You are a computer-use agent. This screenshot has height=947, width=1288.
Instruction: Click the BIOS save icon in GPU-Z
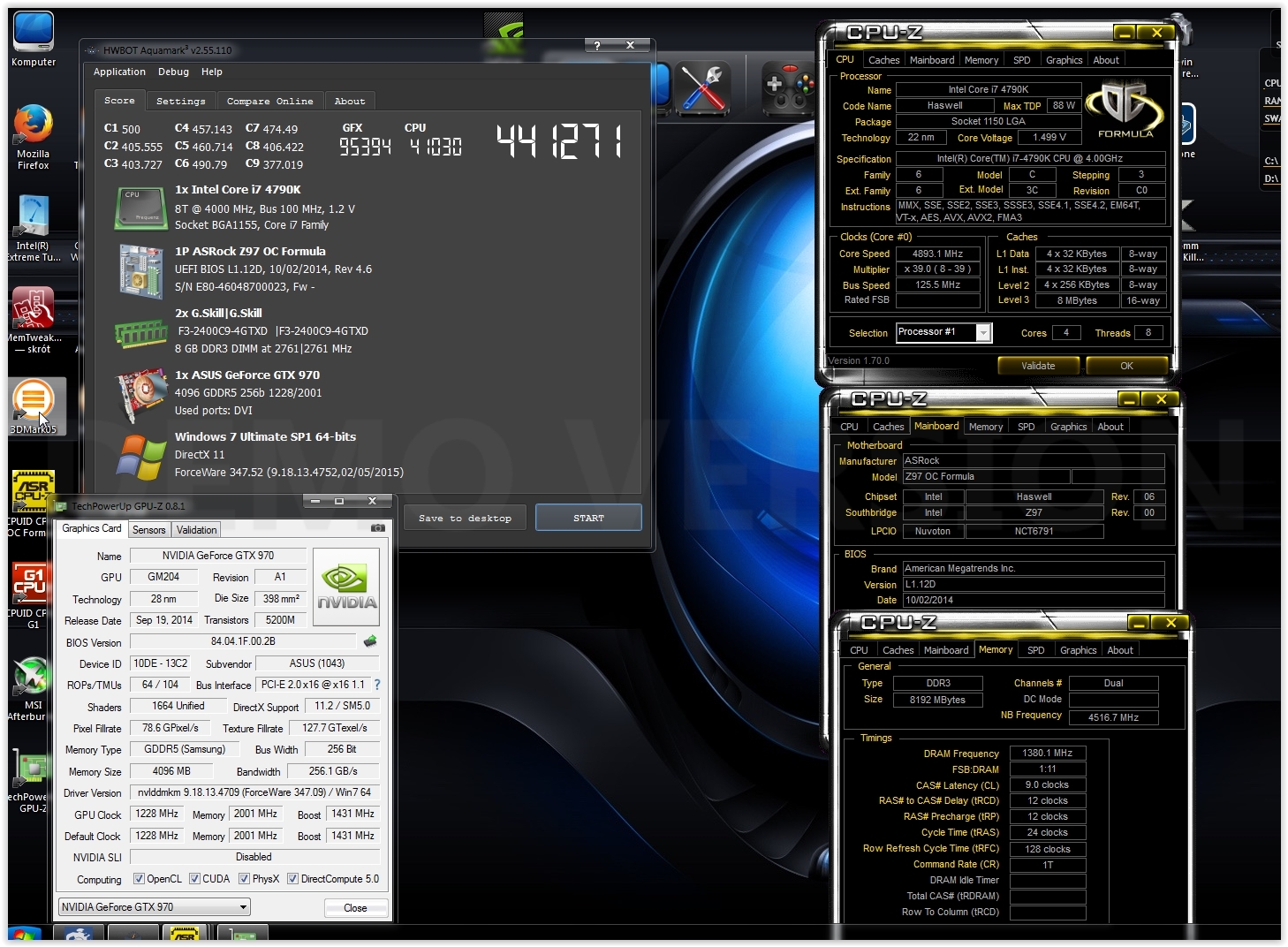click(x=369, y=641)
